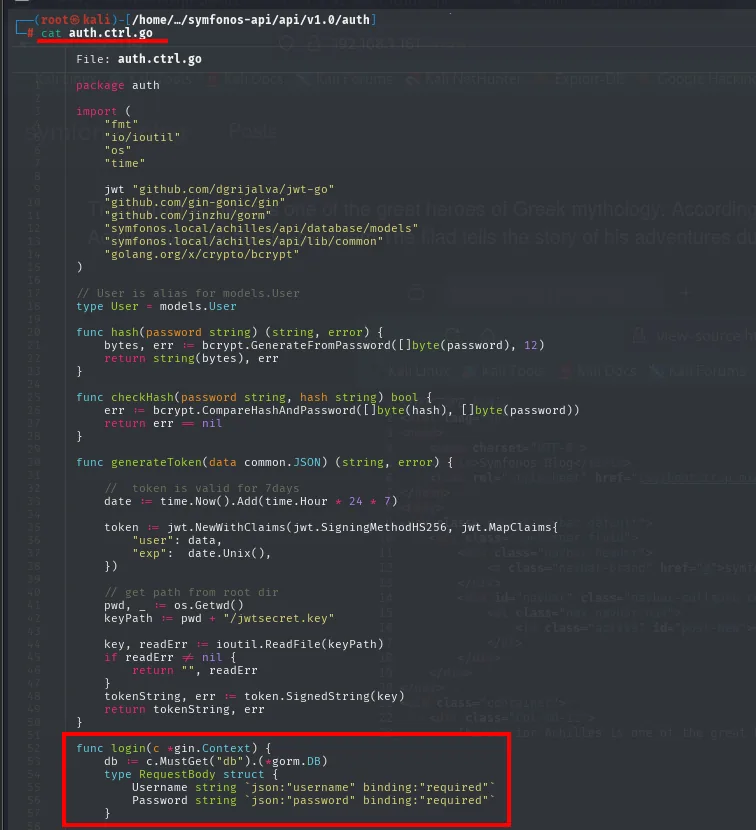This screenshot has width=756, height=830.
Task: Click the 'package auth' line
Action: tap(118, 85)
